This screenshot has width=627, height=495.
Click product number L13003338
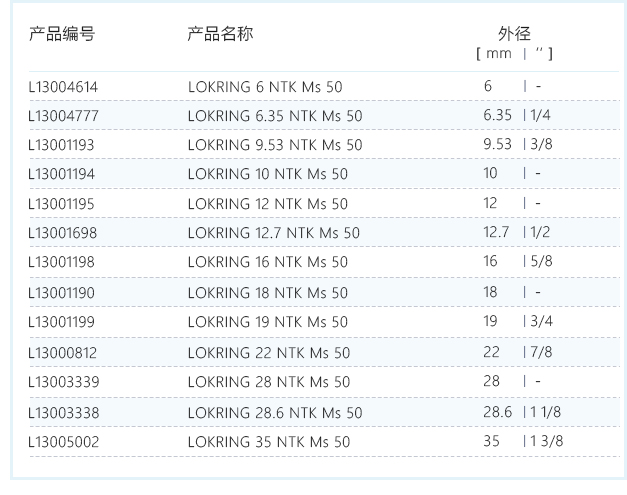click(x=64, y=413)
